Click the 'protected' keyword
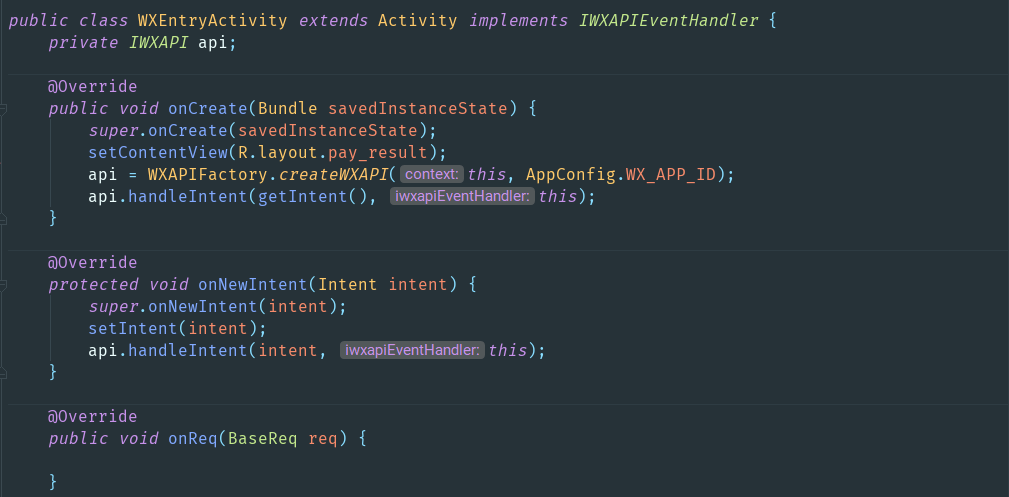This screenshot has width=1009, height=497. pos(93,285)
